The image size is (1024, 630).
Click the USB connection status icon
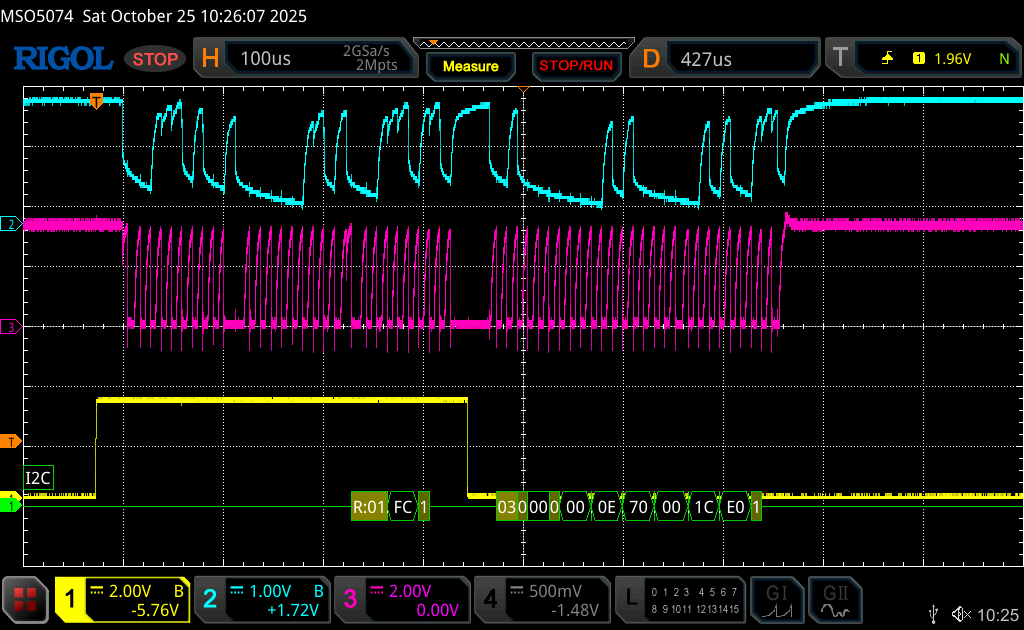tap(934, 613)
